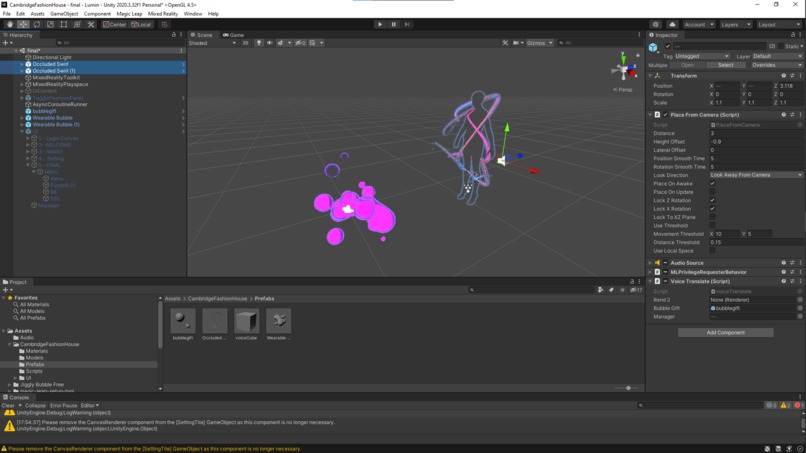The width and height of the screenshot is (806, 453).
Task: Select the voiceCube prefab thumbnail
Action: tap(246, 321)
